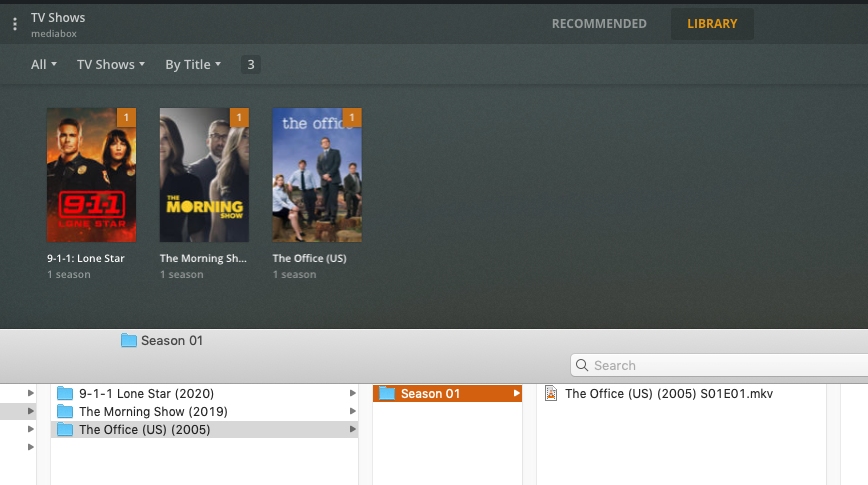Expand the highlighted disclosure triangle in left column
The image size is (868, 485).
31,411
